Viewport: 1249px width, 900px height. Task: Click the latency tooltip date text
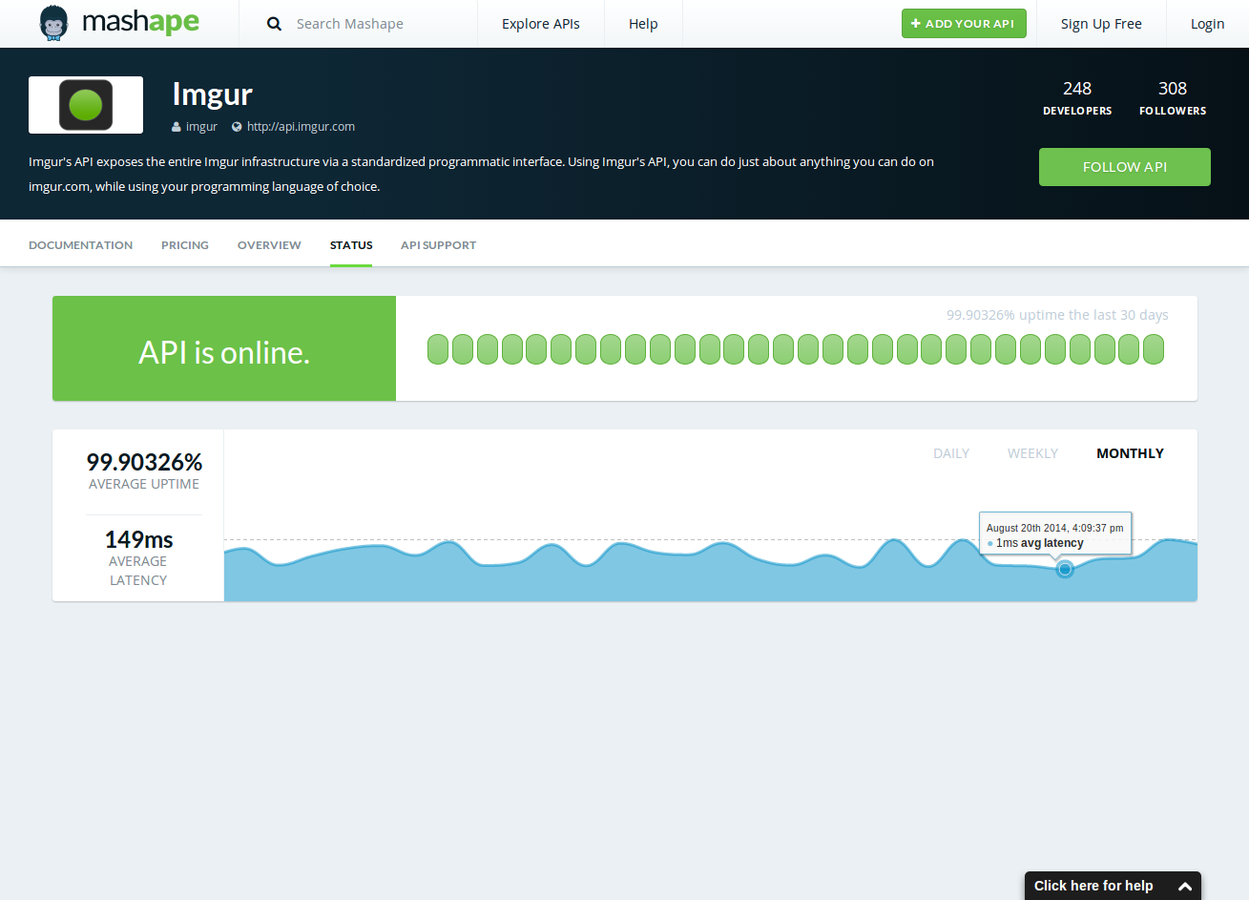click(1054, 528)
